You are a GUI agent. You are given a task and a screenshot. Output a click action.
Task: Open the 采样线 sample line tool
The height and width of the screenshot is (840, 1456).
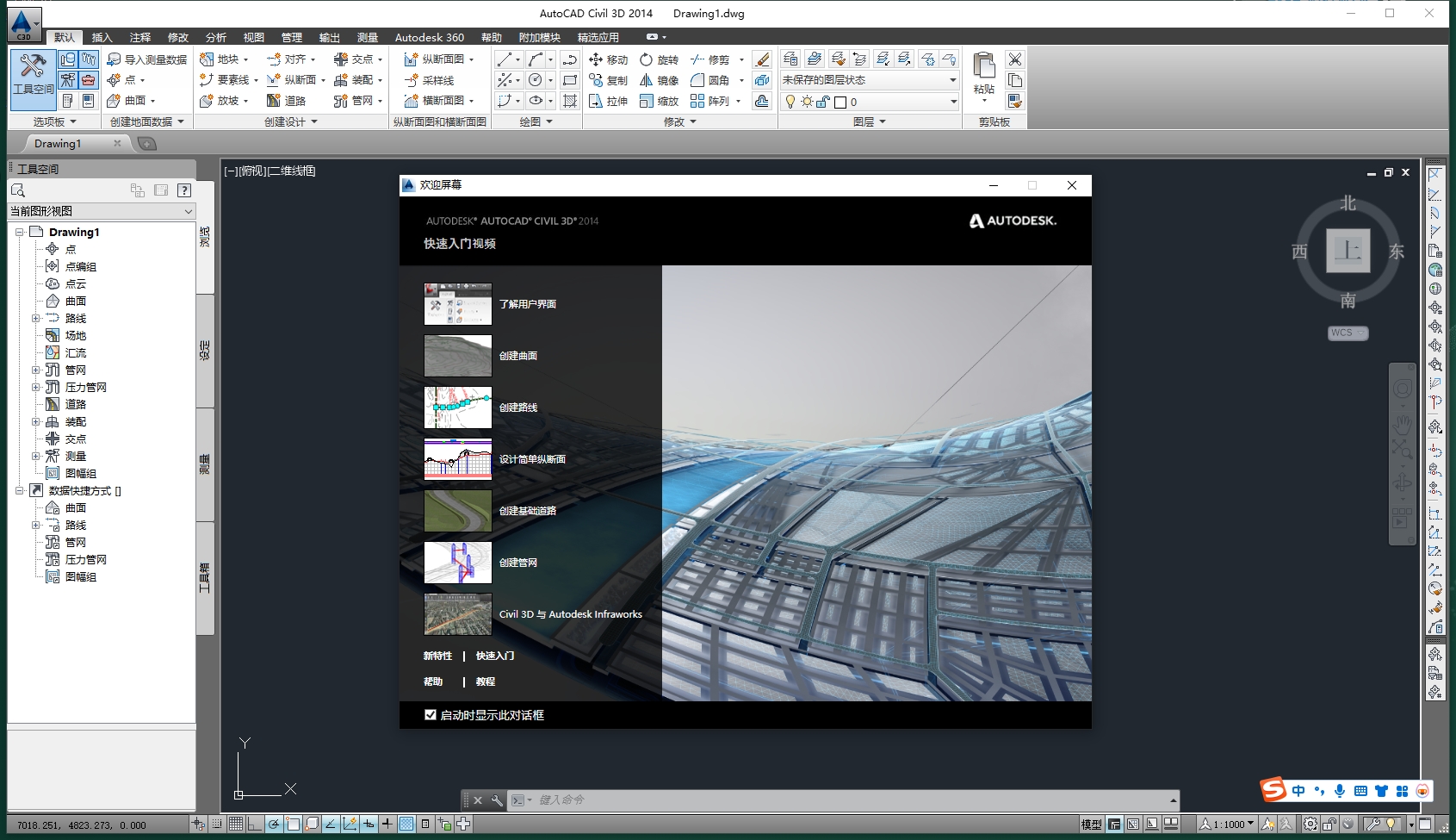(429, 80)
